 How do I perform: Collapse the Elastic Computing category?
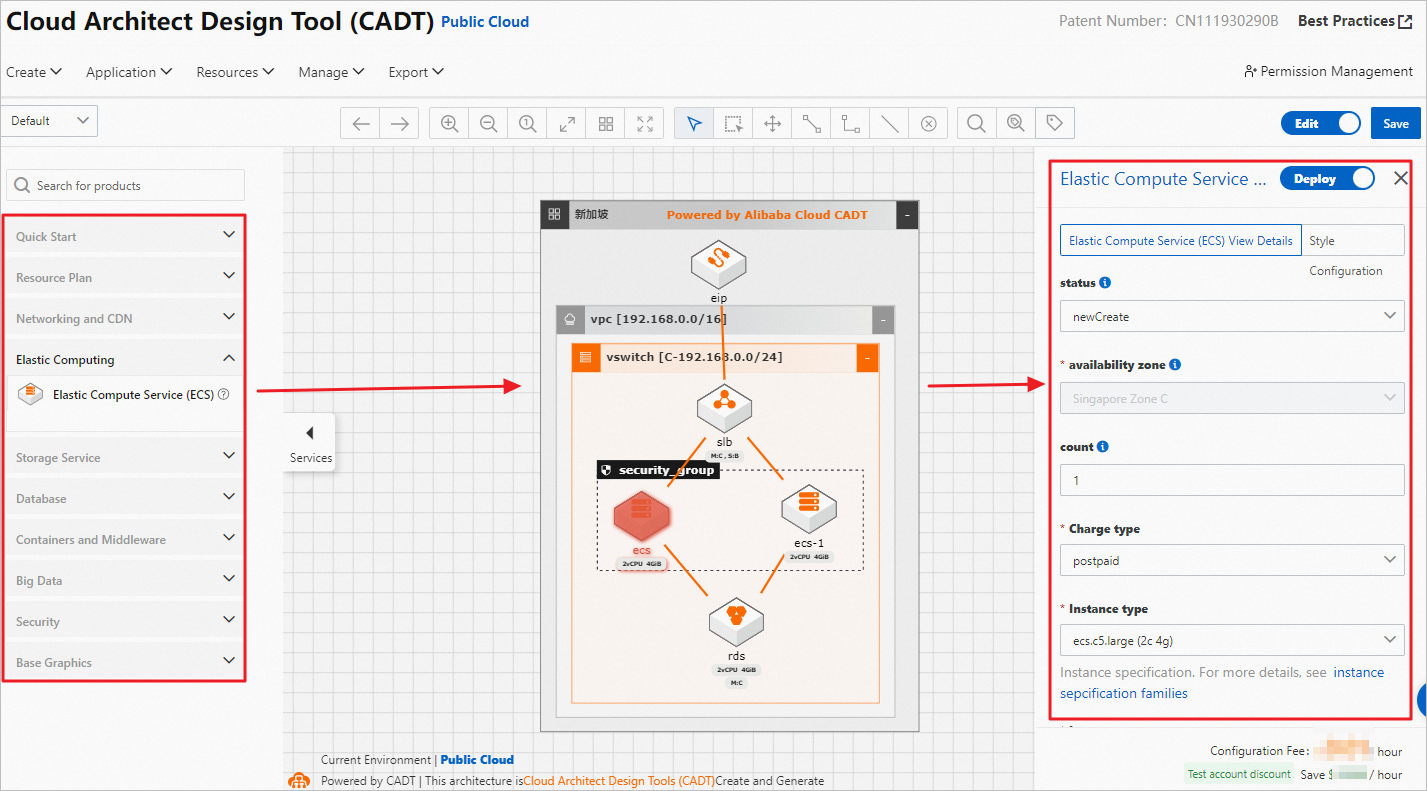click(x=125, y=359)
